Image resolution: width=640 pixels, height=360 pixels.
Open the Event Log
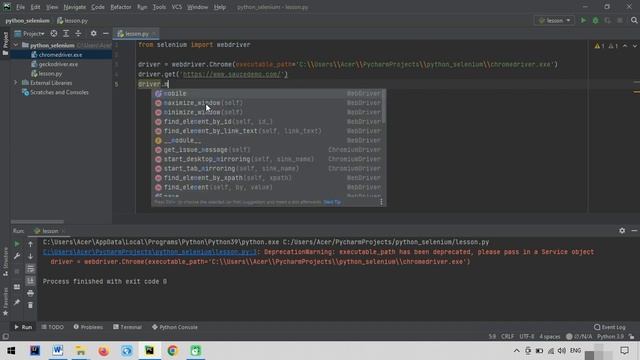coord(610,327)
